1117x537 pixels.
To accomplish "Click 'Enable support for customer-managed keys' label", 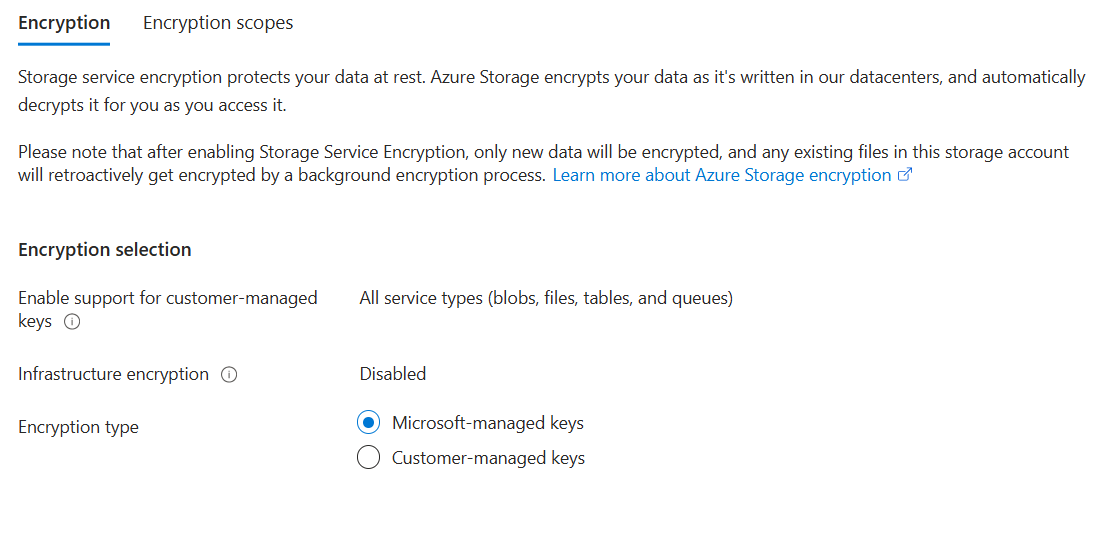I will click(167, 298).
